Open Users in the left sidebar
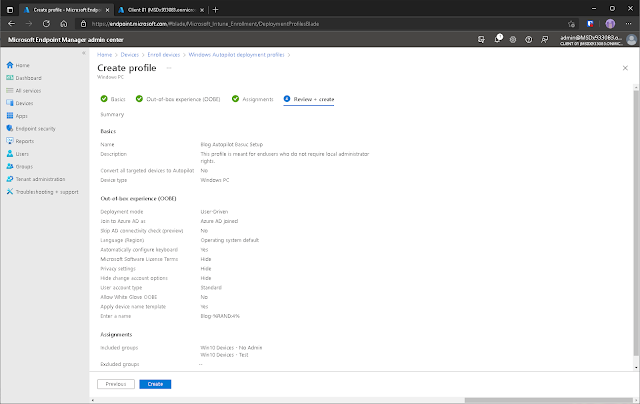640x404 pixels. (18, 154)
